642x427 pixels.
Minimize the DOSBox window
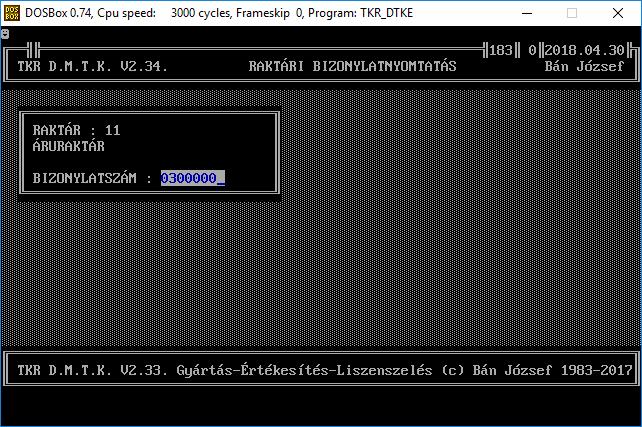[527, 13]
